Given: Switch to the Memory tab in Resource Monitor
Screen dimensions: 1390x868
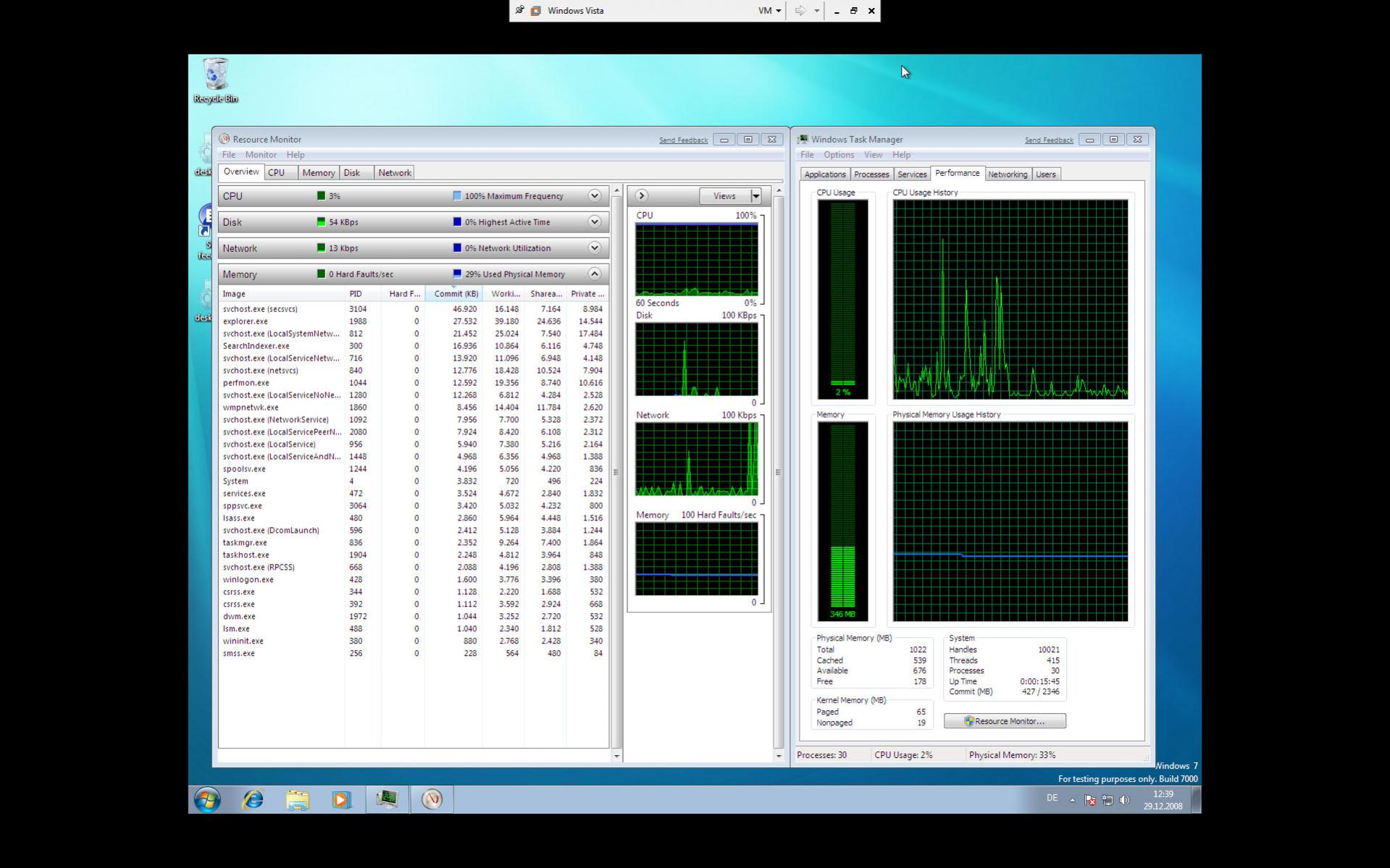Looking at the screenshot, I should coord(319,173).
